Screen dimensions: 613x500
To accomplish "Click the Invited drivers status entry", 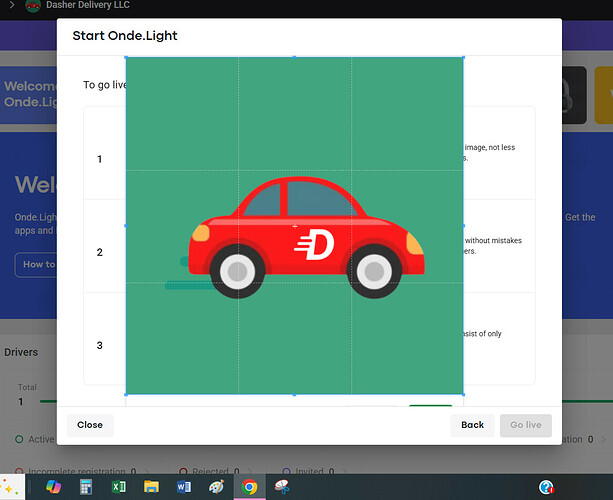I will pos(309,471).
